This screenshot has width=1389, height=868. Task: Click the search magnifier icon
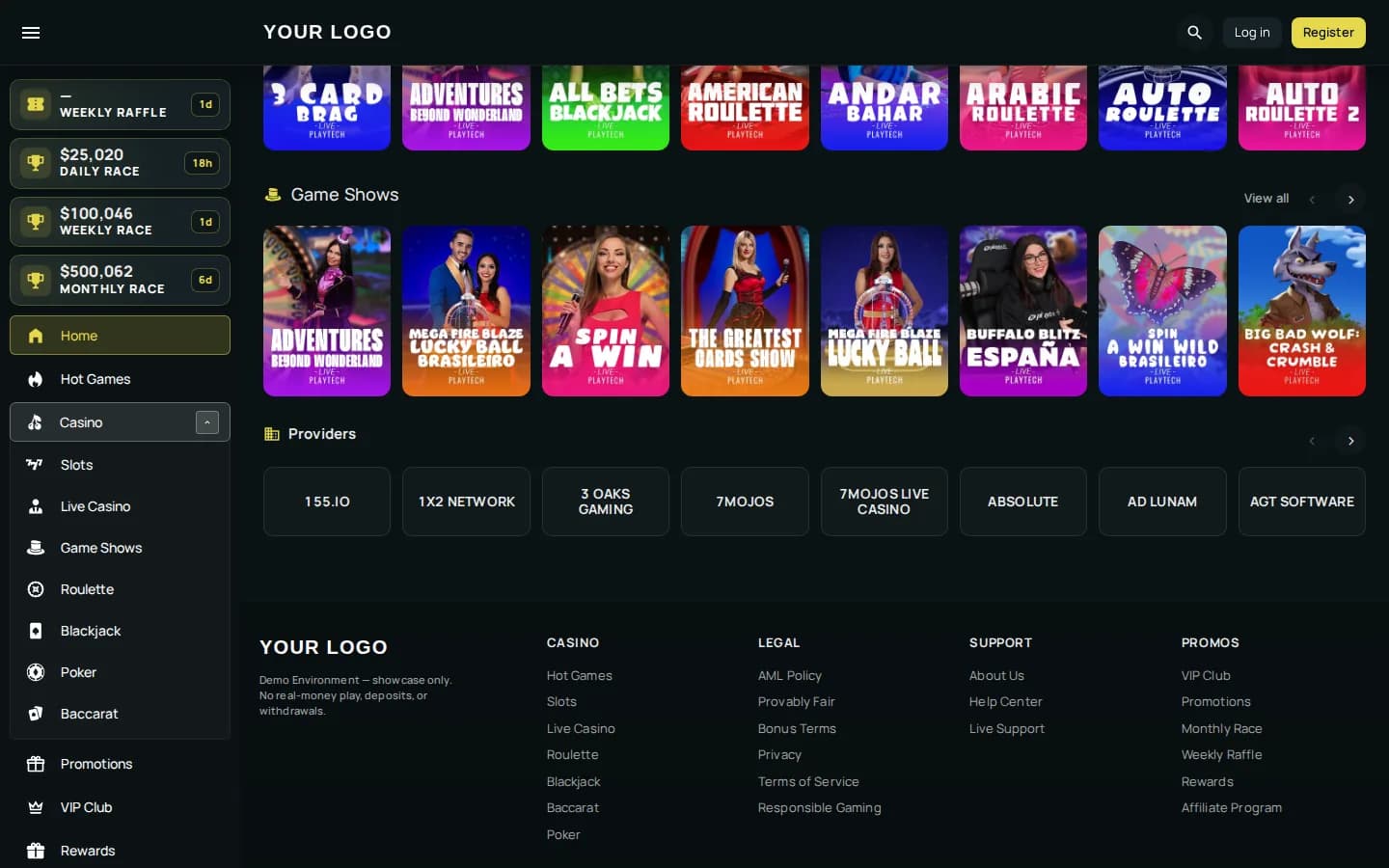pyautogui.click(x=1194, y=33)
